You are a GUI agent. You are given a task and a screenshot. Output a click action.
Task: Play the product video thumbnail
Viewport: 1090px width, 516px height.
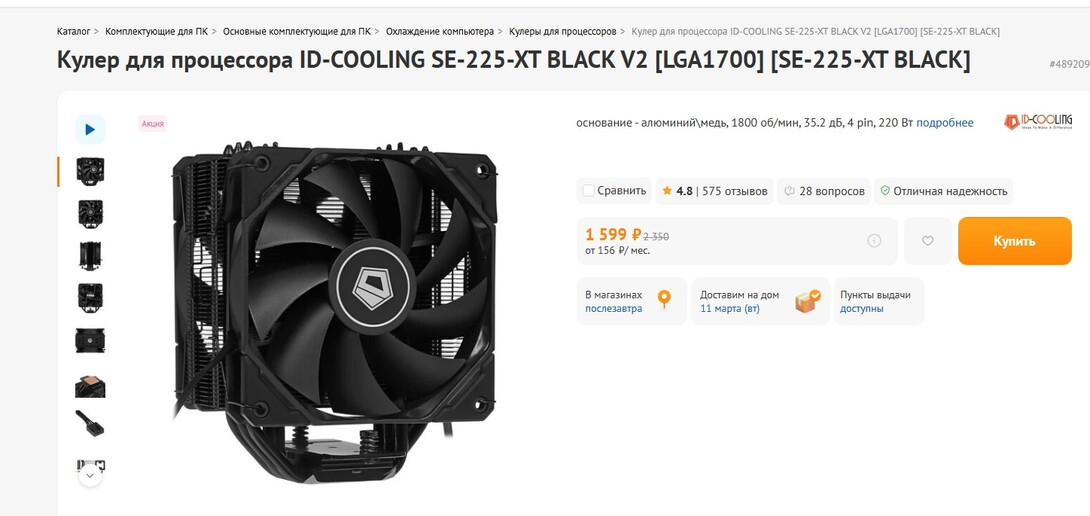click(x=90, y=129)
